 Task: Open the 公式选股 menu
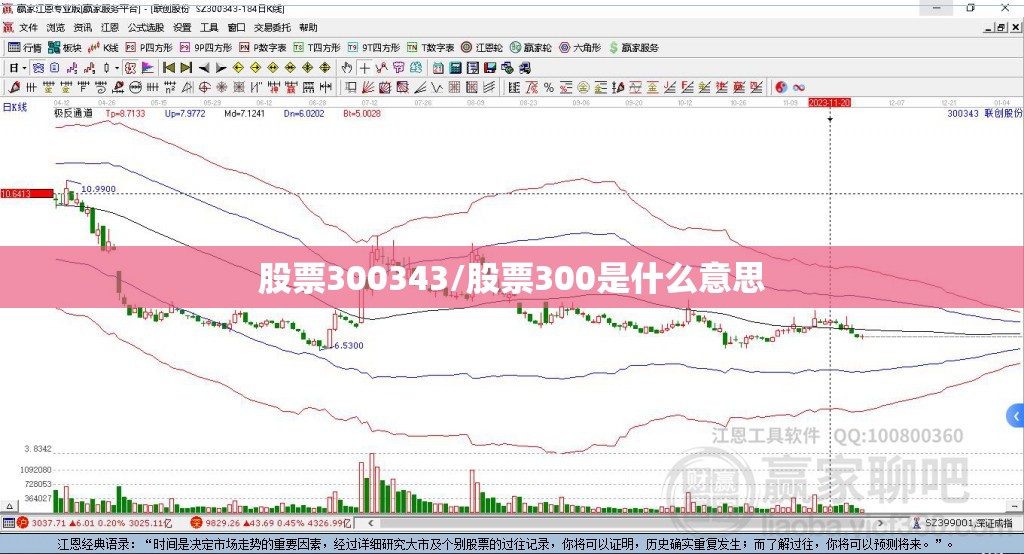click(146, 27)
